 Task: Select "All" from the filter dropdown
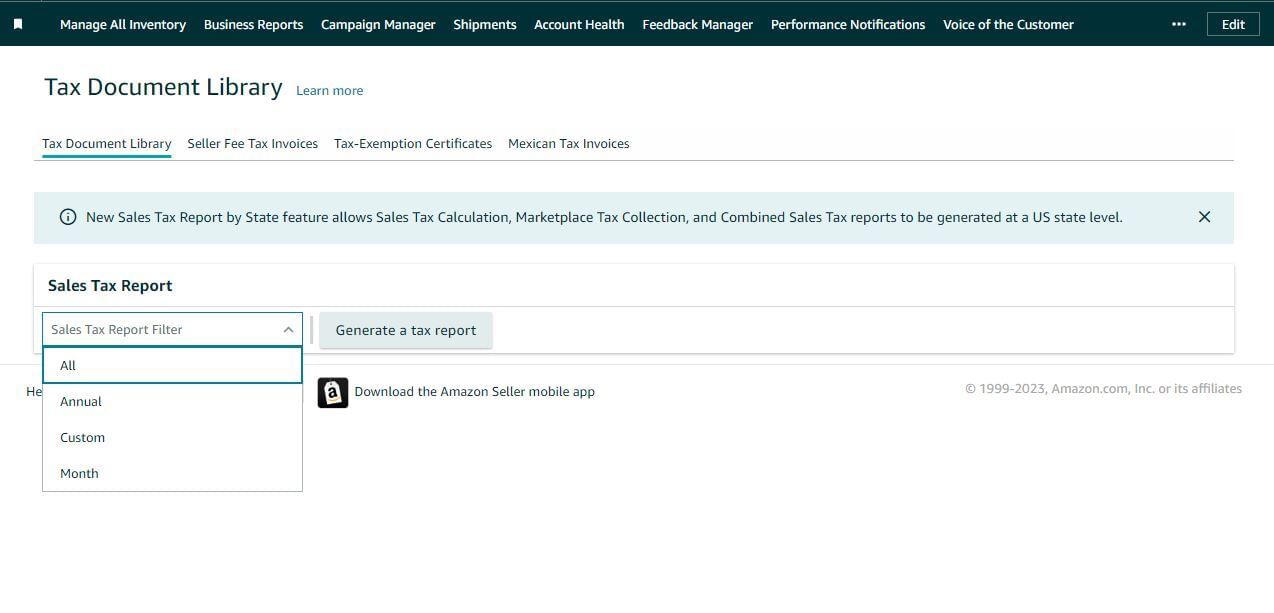click(x=67, y=365)
